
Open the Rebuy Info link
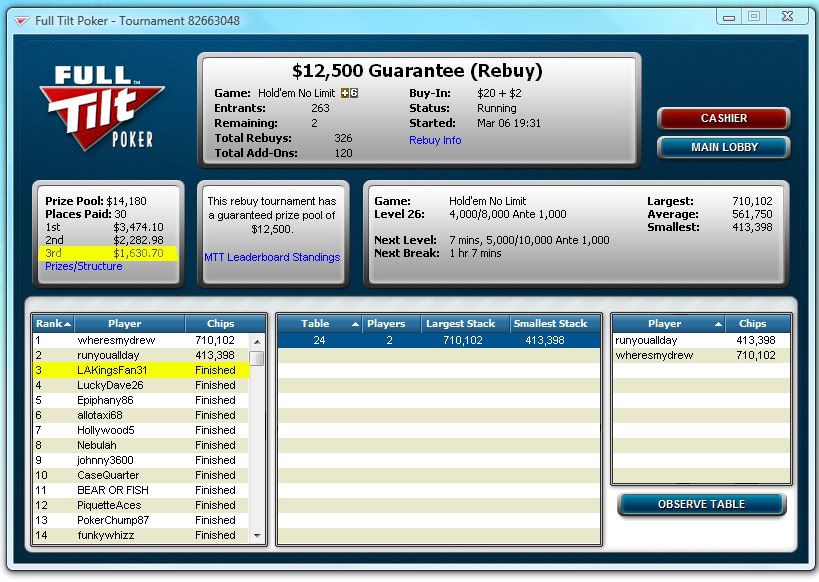coord(435,140)
